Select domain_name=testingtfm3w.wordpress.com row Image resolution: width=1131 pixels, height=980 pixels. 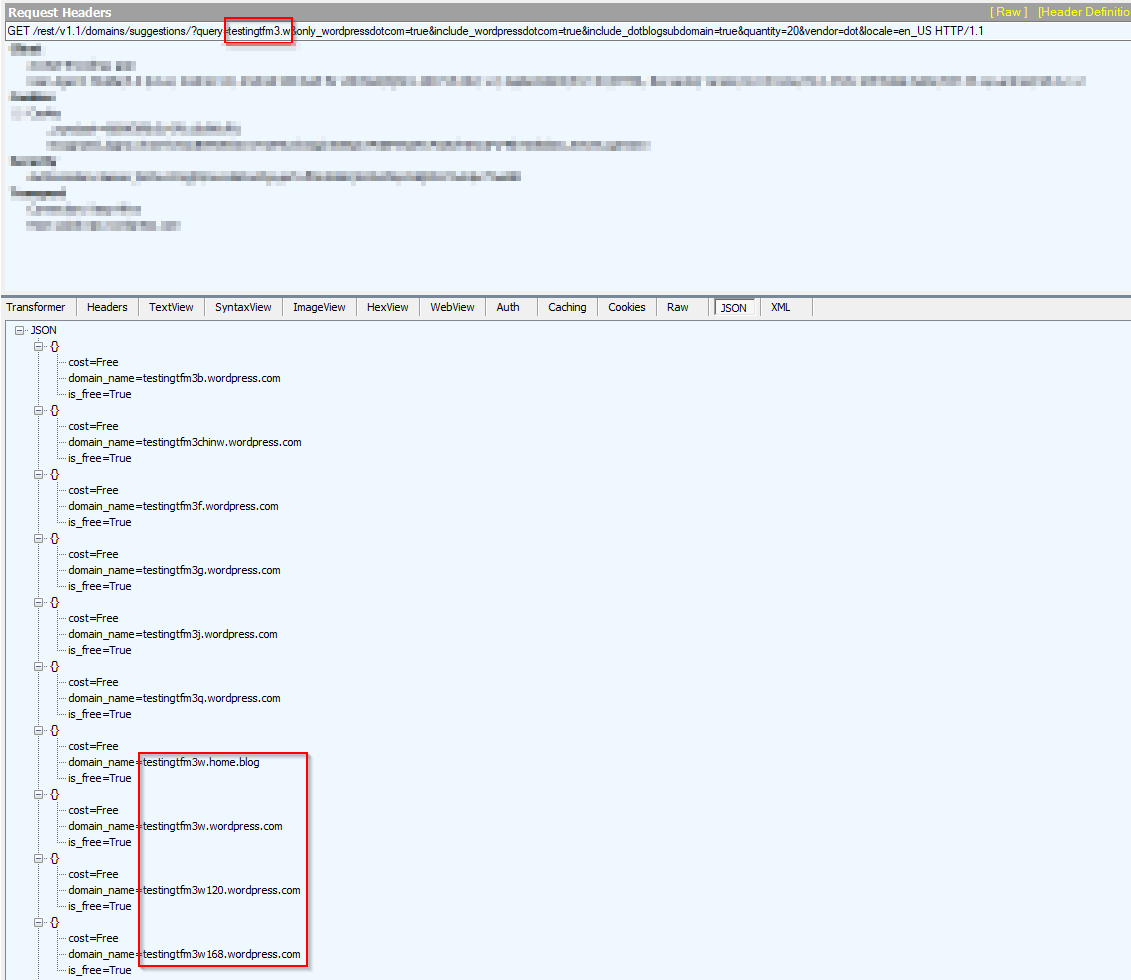tap(175, 826)
